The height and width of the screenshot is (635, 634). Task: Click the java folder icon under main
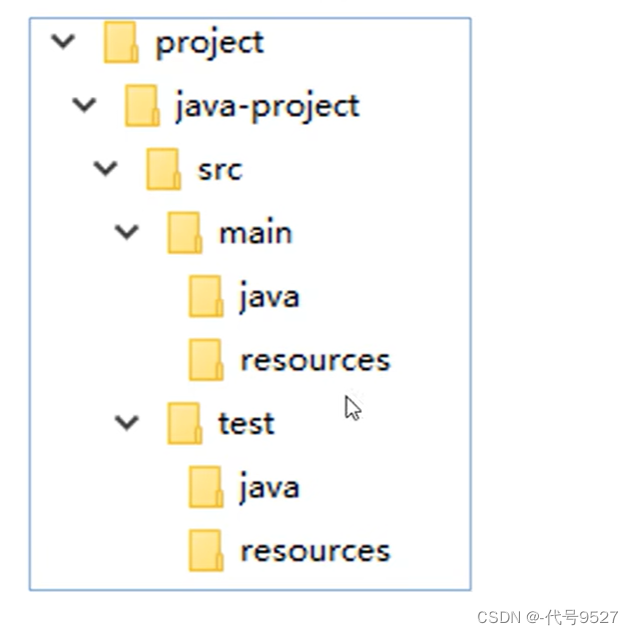tap(205, 297)
